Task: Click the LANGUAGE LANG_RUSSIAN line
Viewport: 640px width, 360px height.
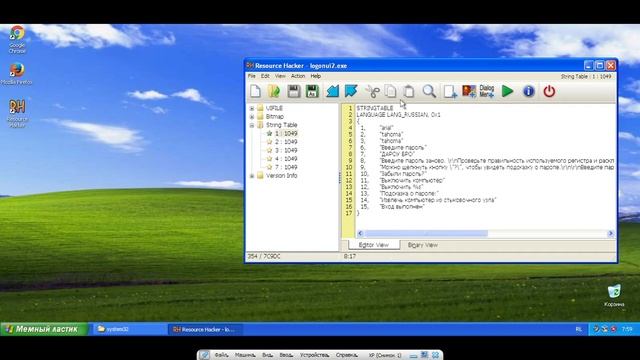Action: (398, 115)
